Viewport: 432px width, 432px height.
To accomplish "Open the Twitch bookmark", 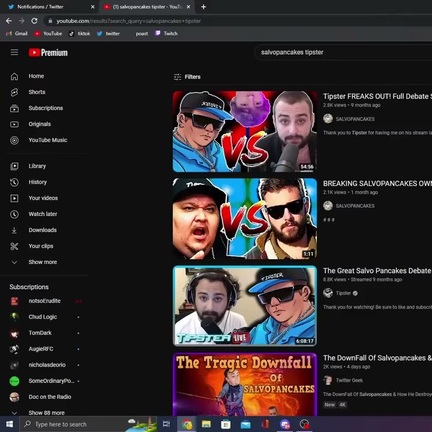I will coord(166,33).
